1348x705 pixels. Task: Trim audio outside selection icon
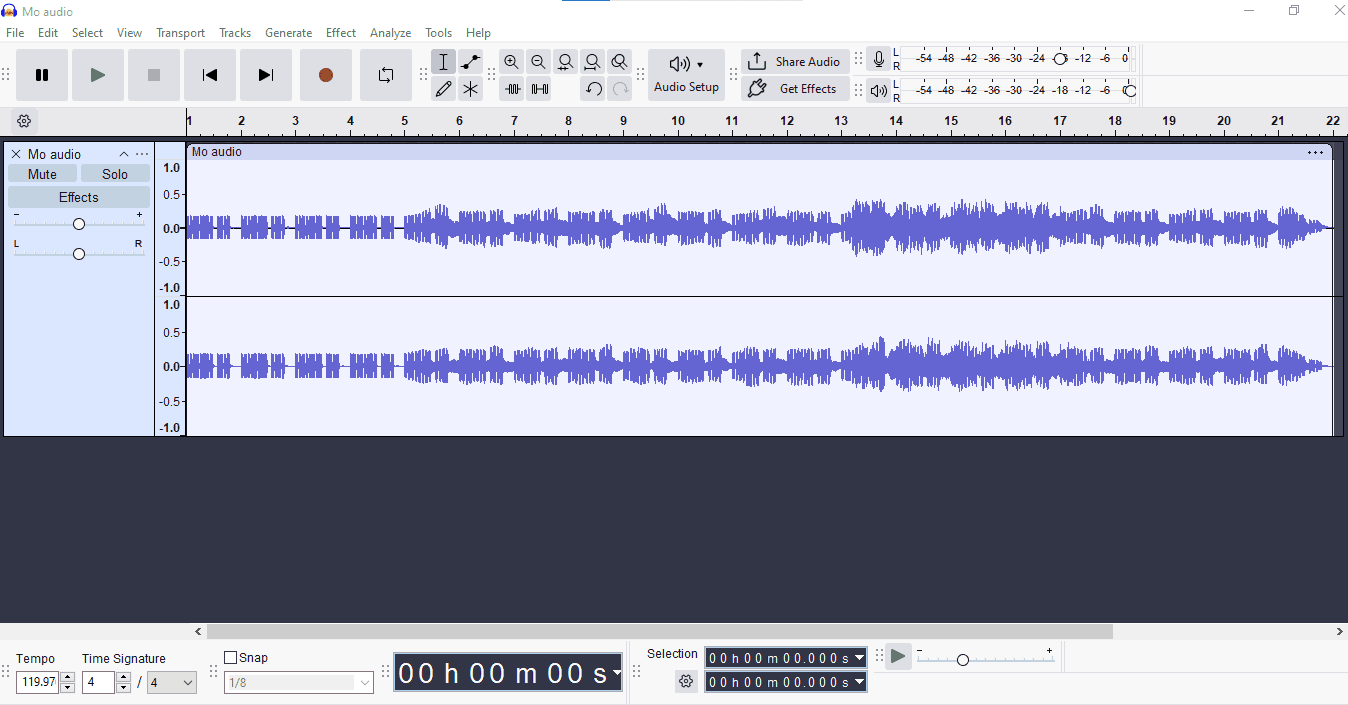click(x=512, y=89)
